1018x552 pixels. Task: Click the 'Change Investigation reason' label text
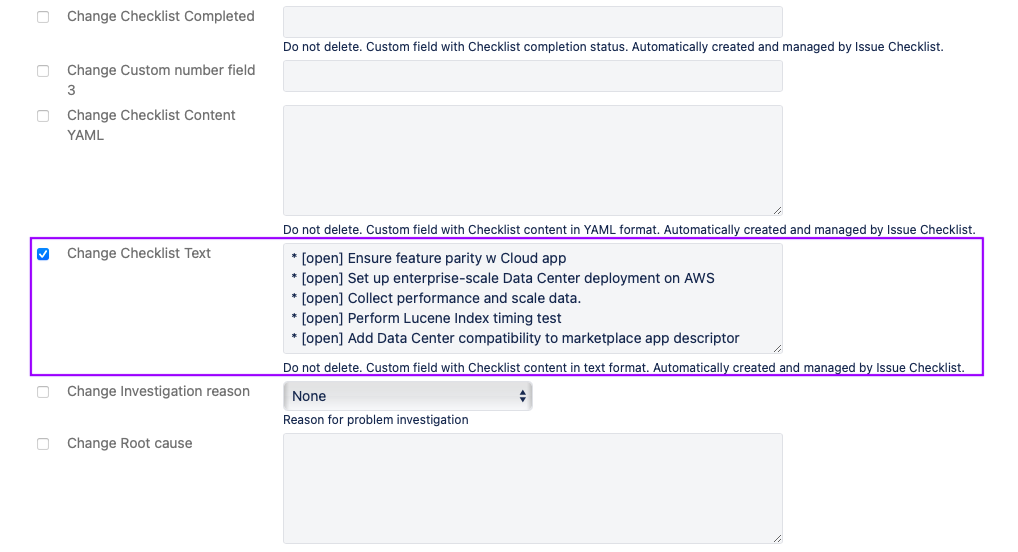158,391
